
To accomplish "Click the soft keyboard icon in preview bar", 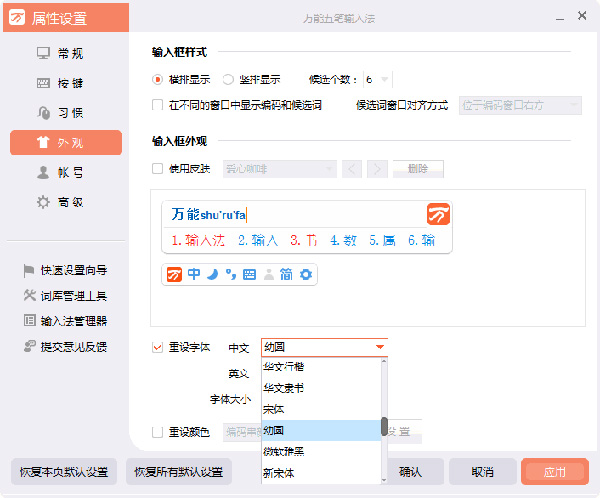I will [249, 274].
